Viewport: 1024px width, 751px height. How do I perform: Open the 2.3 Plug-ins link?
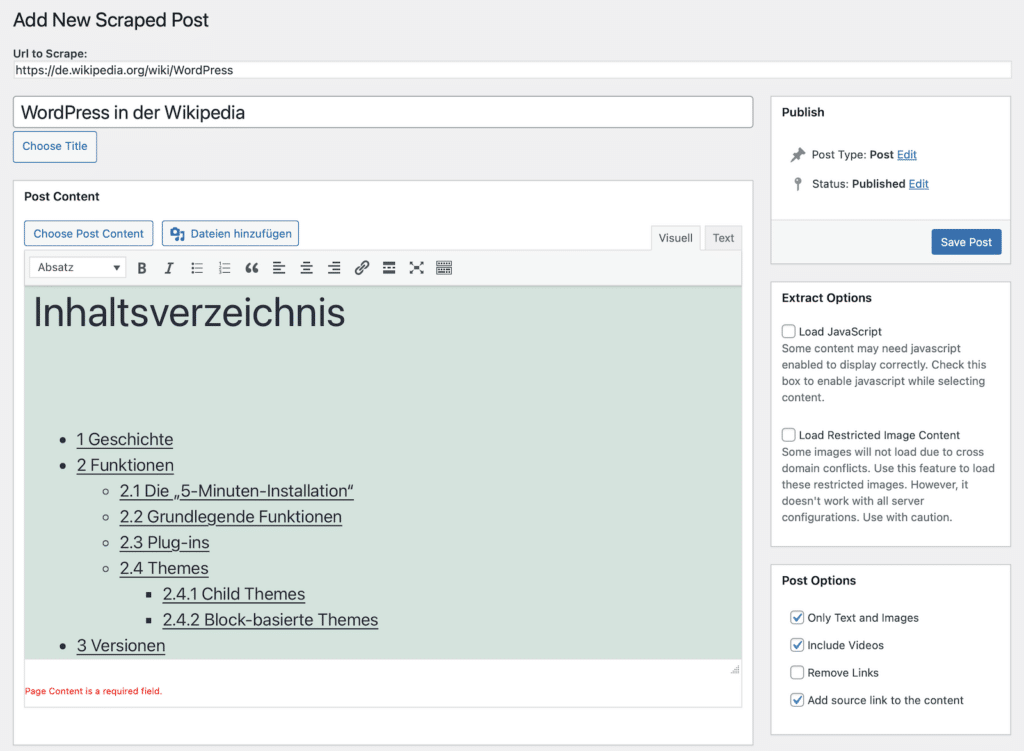coord(165,543)
